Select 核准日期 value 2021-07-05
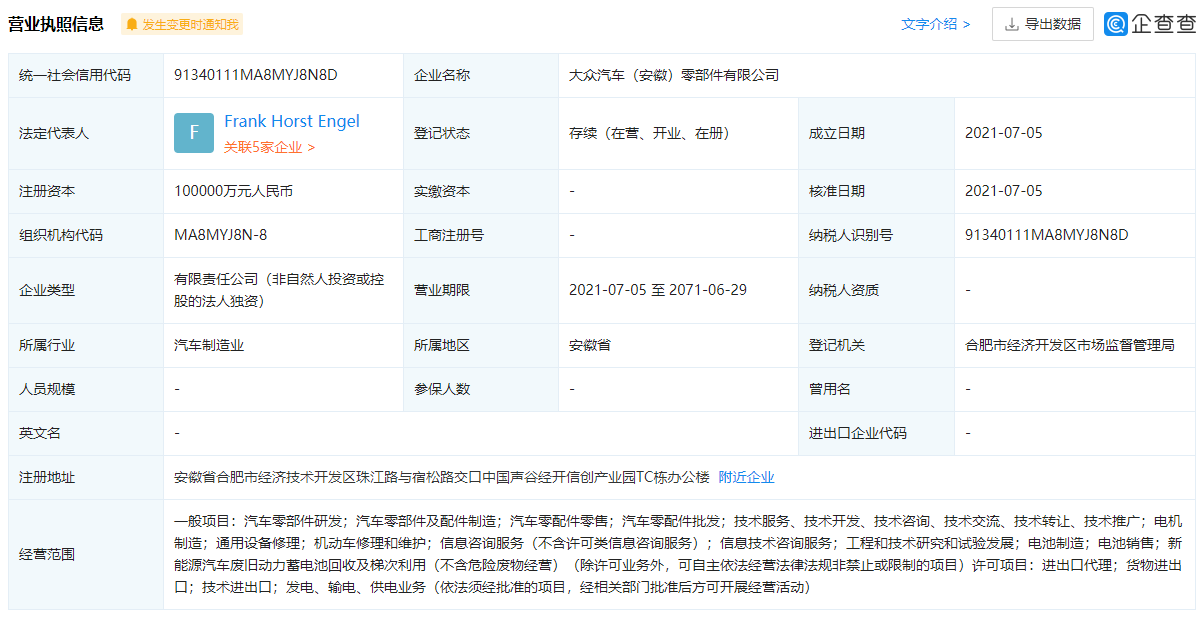 click(1004, 191)
